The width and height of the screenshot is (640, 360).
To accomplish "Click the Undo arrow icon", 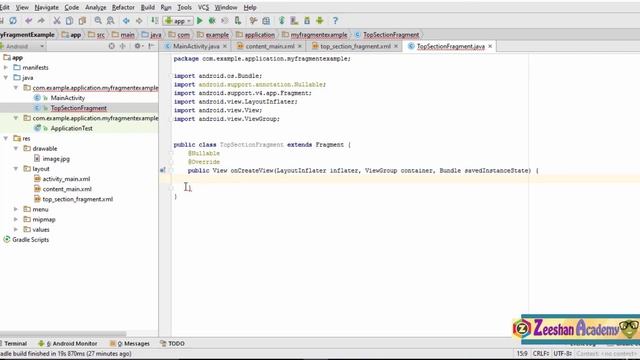I will pos(29,20).
